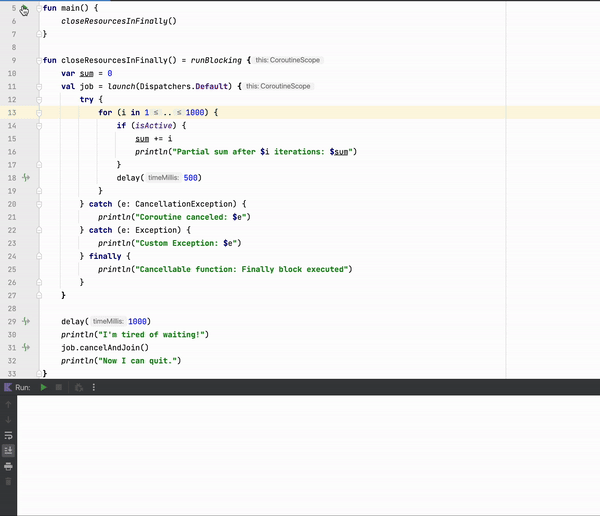Viewport: 600px width, 516px height.
Task: Collapse the closeResourcesInFinally fold marker on line 9
Action: point(38,60)
